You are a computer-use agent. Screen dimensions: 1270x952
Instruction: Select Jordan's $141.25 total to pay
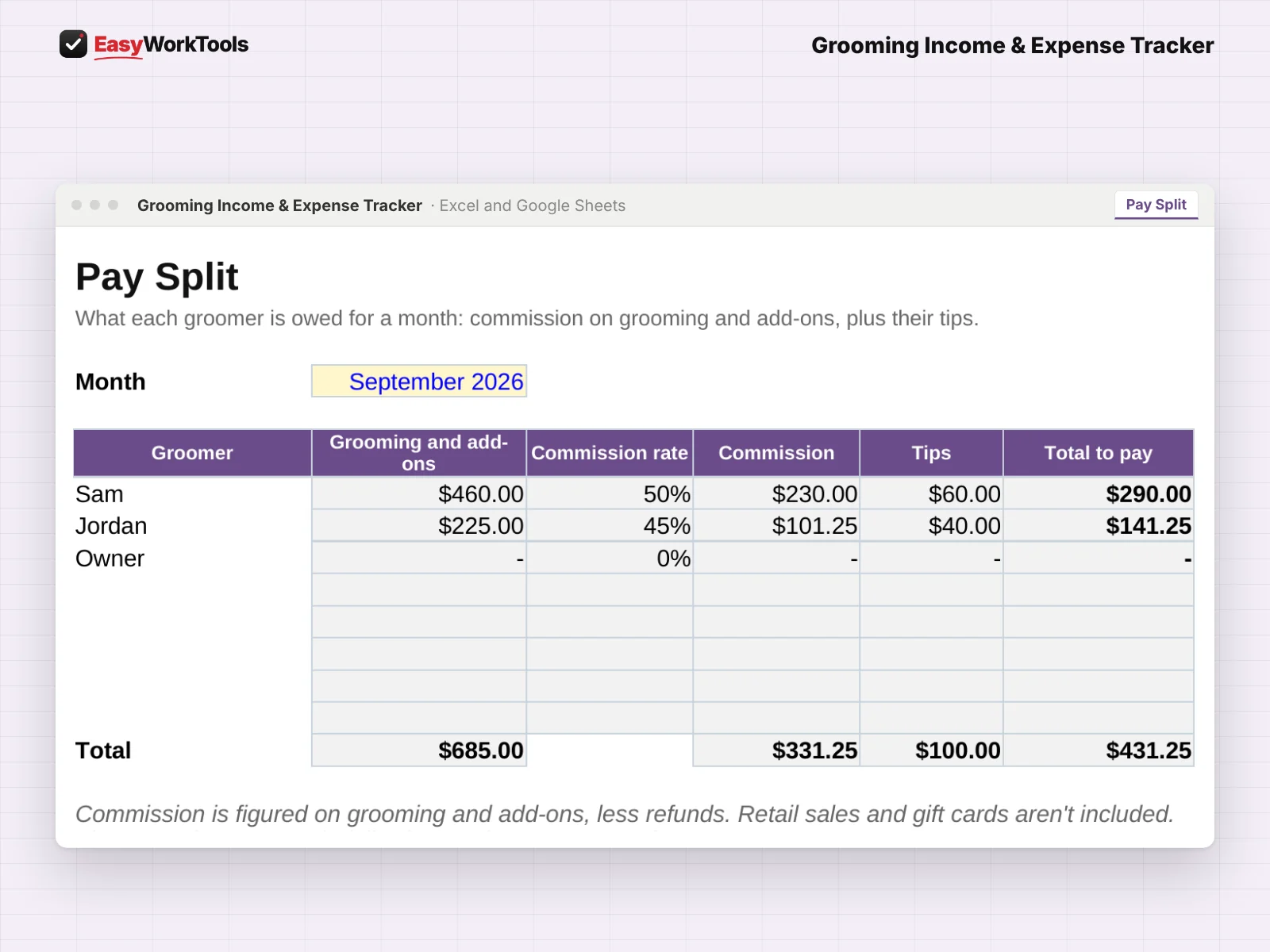coord(1099,526)
